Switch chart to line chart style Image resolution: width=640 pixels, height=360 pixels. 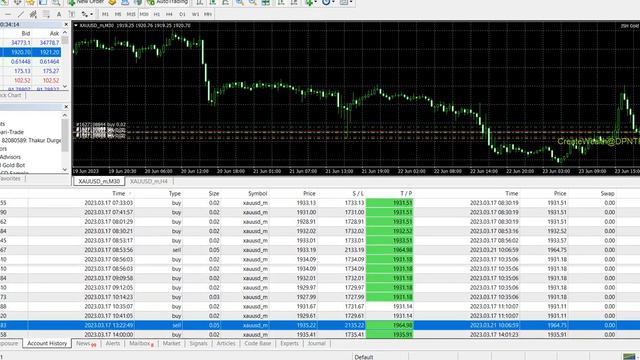pyautogui.click(x=225, y=2)
